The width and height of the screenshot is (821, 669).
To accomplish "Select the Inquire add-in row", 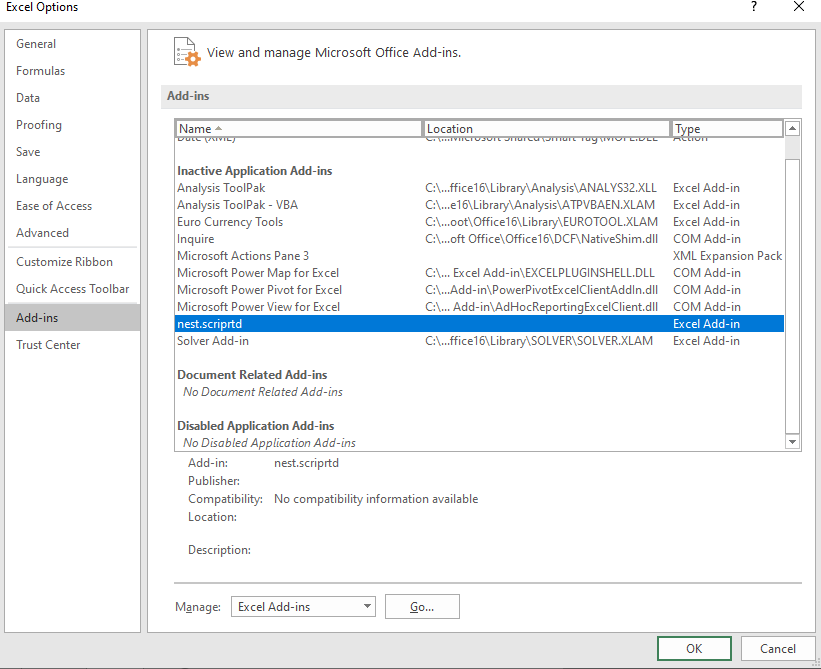I will click(480, 239).
